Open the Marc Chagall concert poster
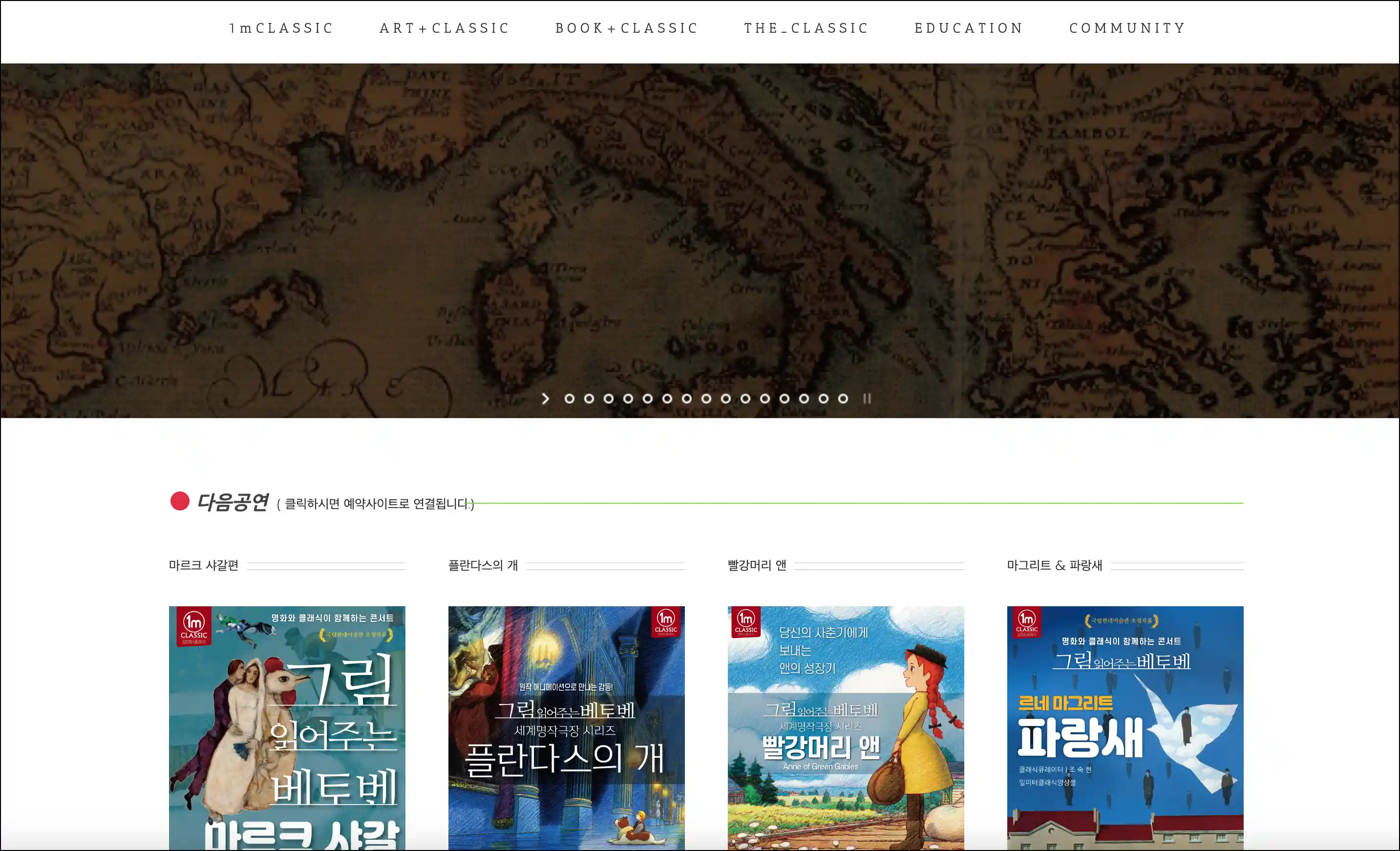1400x851 pixels. point(287,728)
